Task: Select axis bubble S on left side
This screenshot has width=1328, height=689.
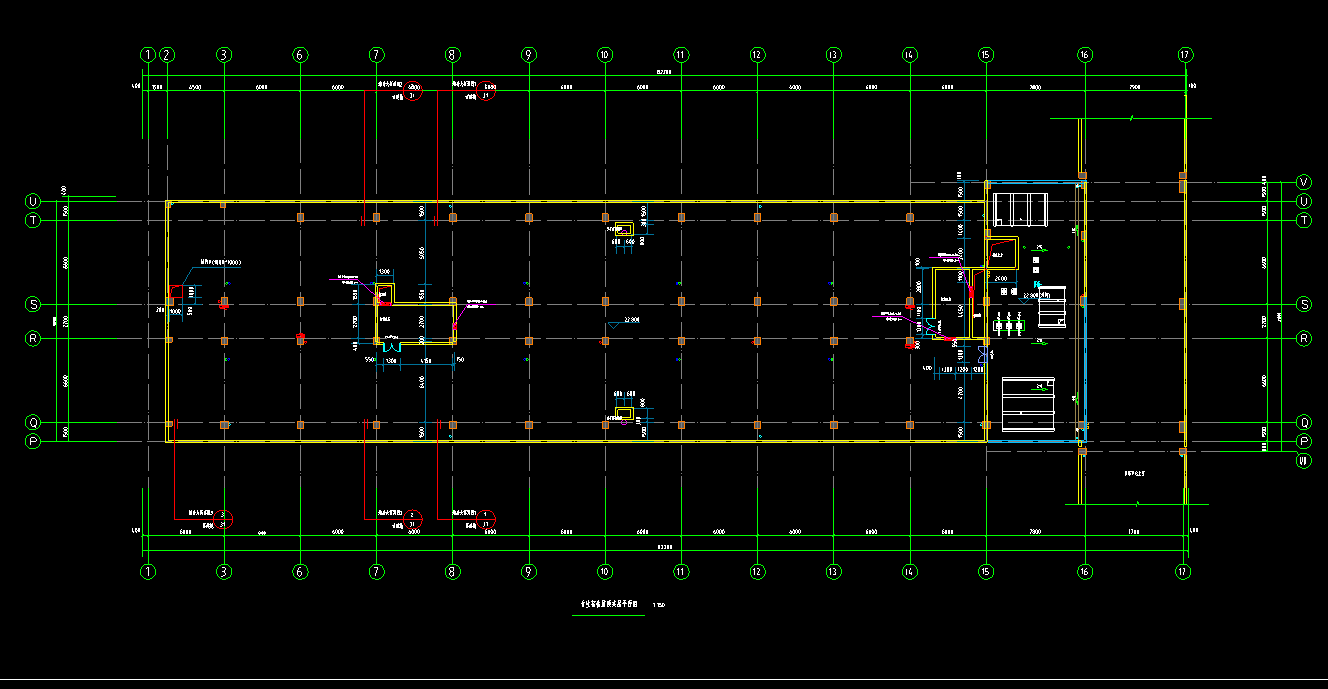Action: coord(33,303)
